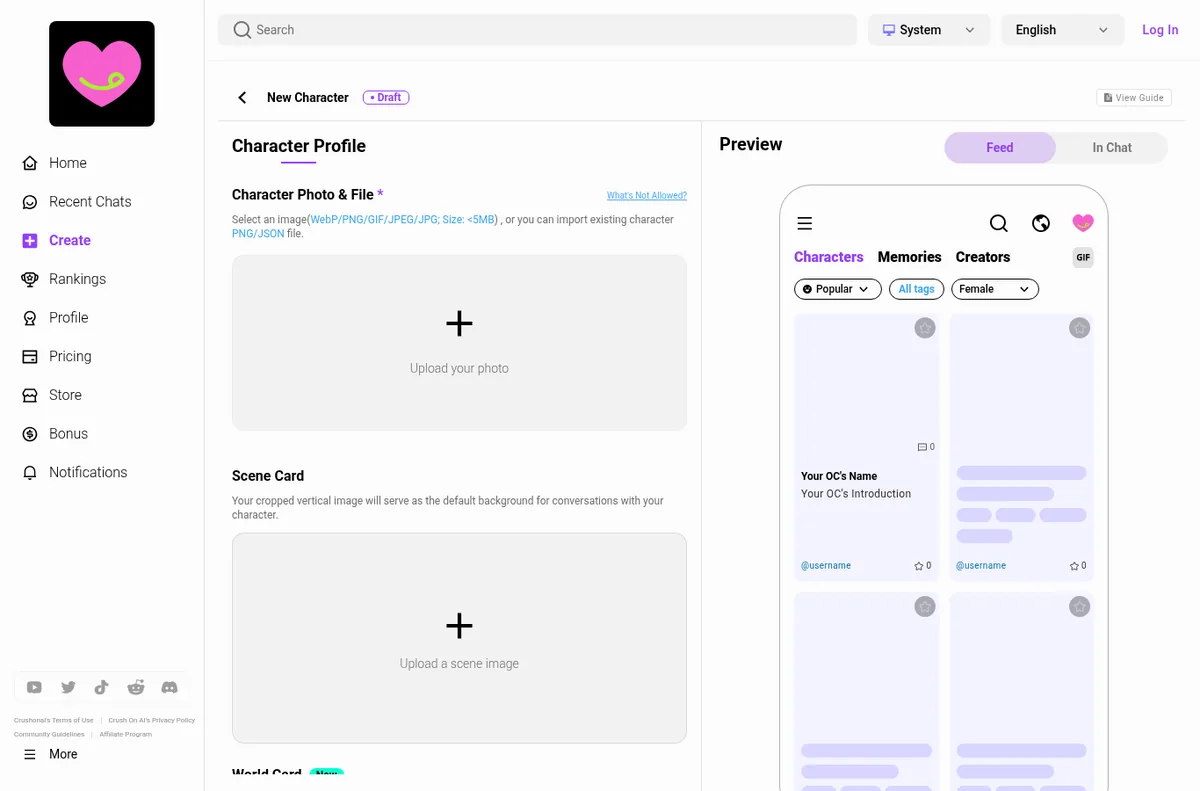Open the Affiliate Program link
Screen dimensions: 1200x791
click(126, 734)
